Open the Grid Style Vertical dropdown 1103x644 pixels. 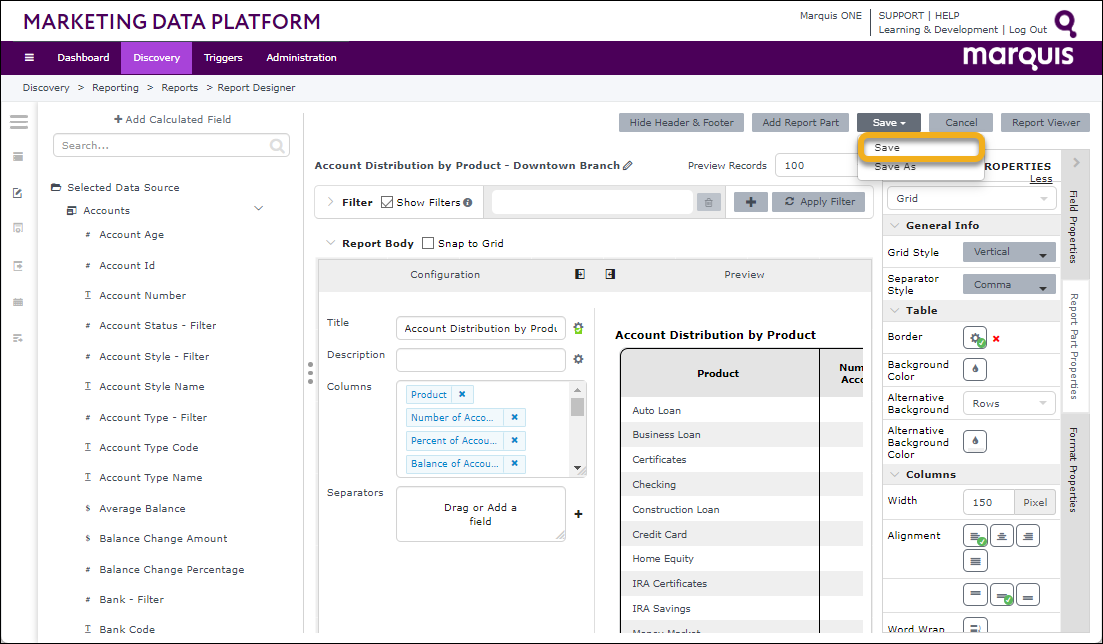click(x=1009, y=252)
